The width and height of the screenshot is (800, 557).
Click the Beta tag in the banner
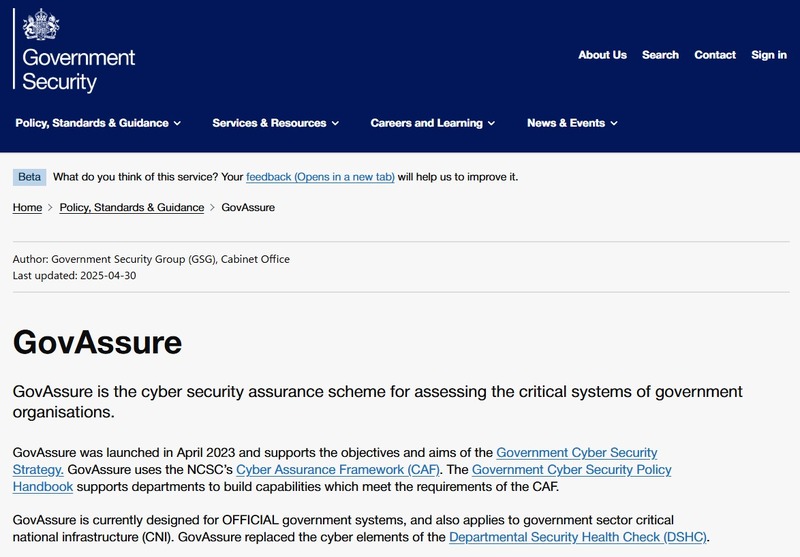[x=30, y=177]
